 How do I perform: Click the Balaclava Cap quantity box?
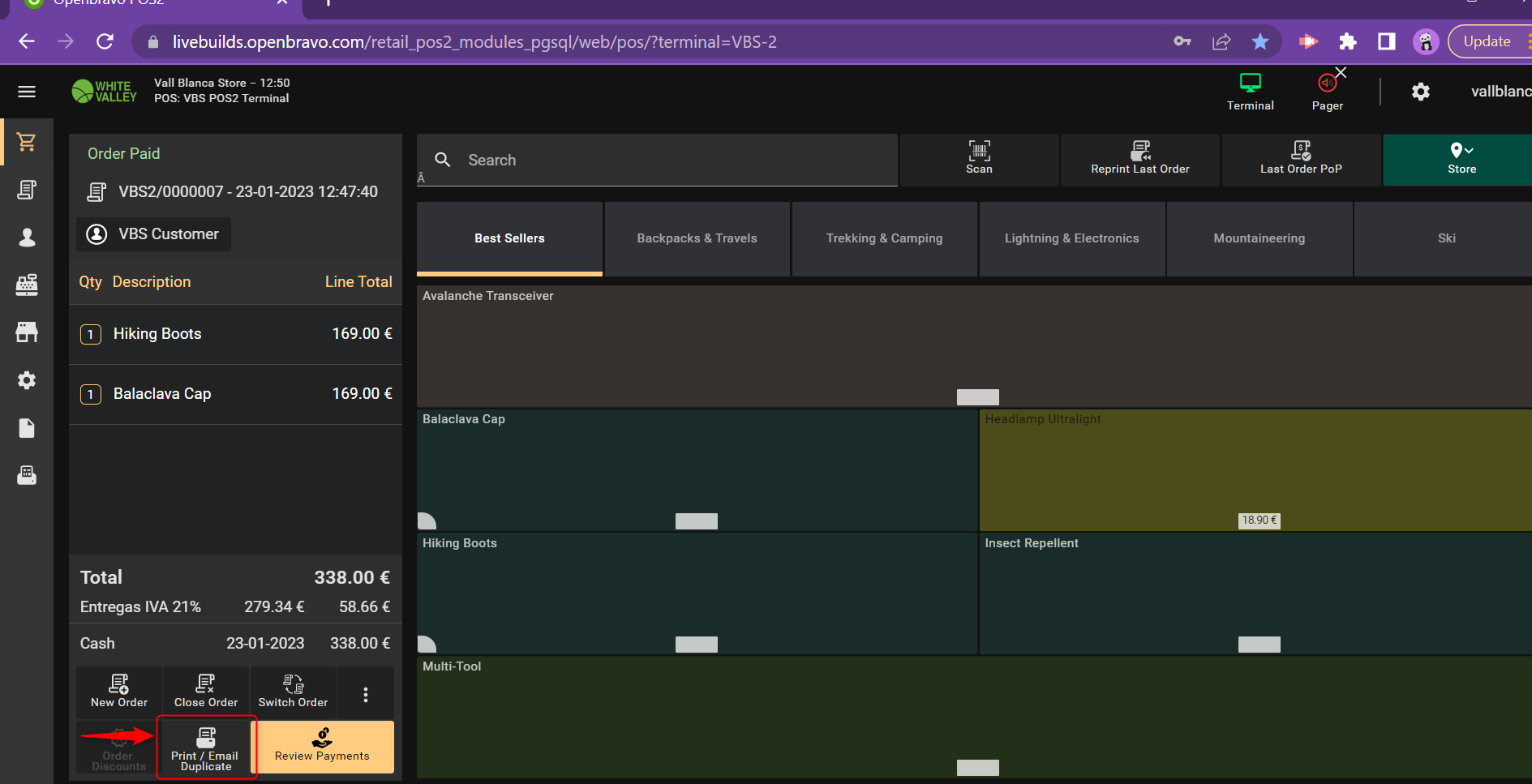(x=91, y=394)
